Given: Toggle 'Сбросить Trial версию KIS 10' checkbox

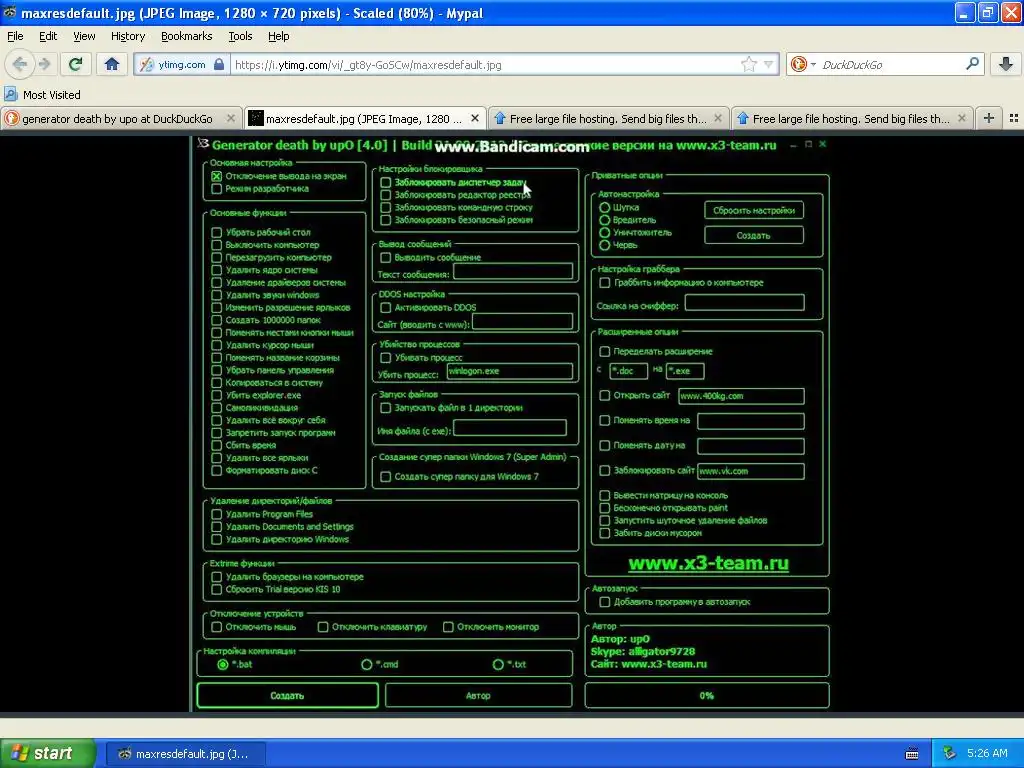Looking at the screenshot, I should click(217, 589).
